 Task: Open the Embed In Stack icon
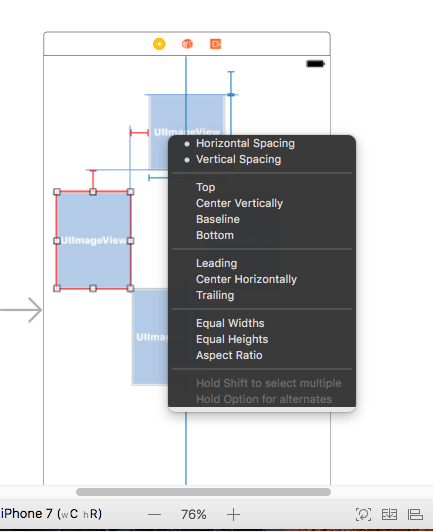click(x=389, y=514)
